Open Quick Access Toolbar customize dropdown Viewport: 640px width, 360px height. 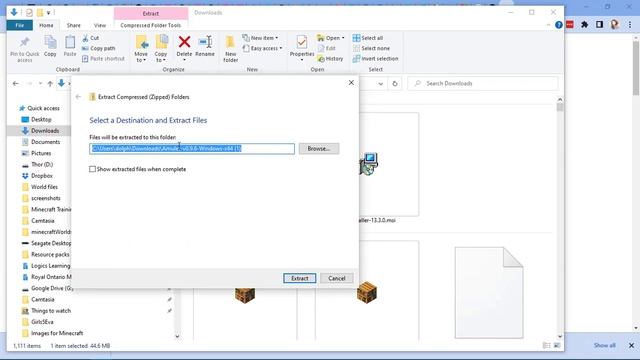48,13
